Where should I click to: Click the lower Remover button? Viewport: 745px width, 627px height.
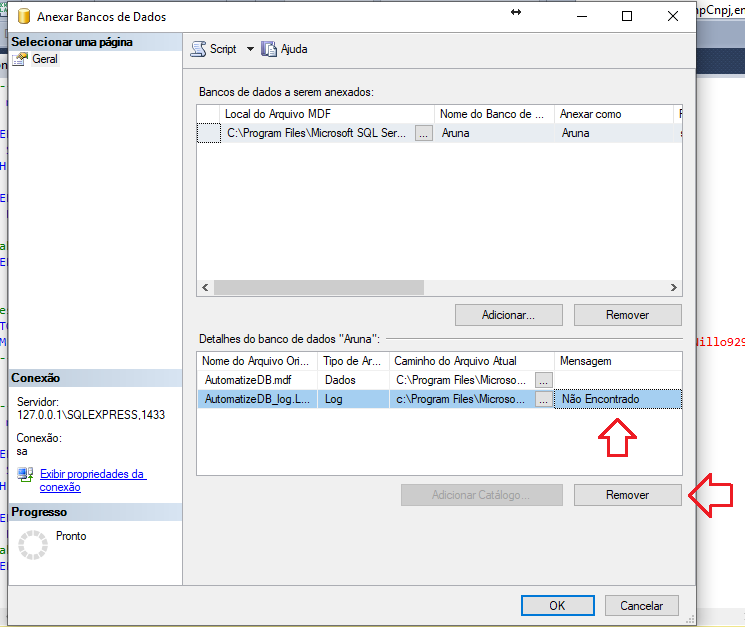point(628,495)
